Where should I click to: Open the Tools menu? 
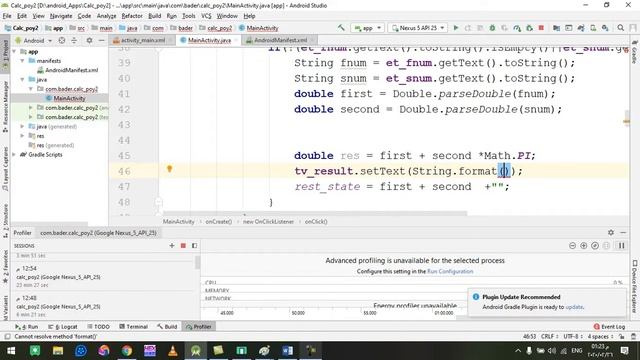[x=189, y=16]
